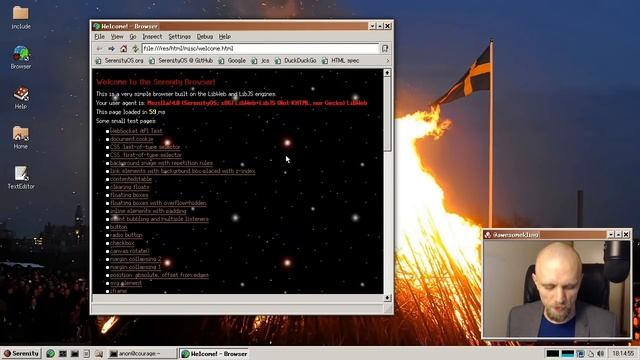Open the Debug menu
Image resolution: width=640 pixels, height=360 pixels.
point(204,37)
